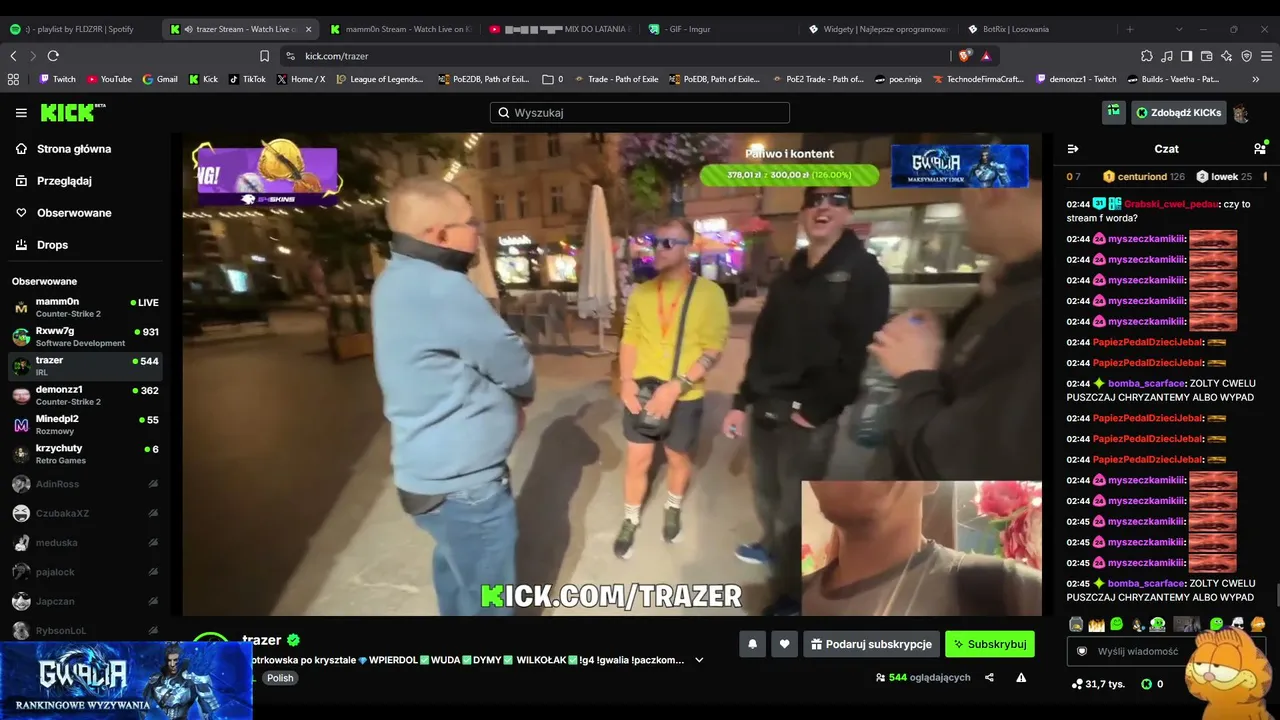Open demonzz1's channel in the sidebar

click(x=85, y=395)
